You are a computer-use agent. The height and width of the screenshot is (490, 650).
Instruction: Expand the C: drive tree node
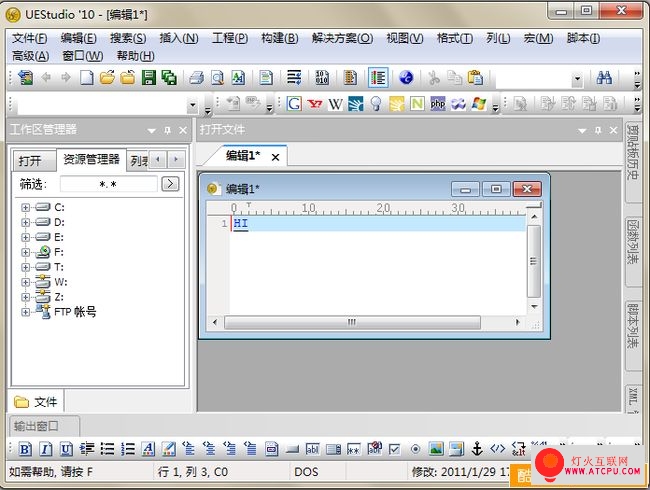pos(25,207)
